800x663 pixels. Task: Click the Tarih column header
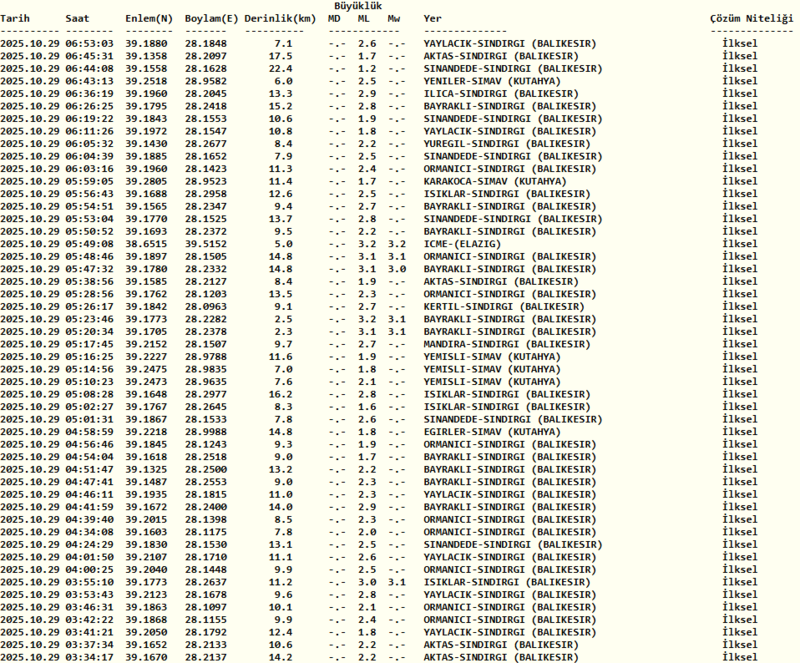[16, 19]
